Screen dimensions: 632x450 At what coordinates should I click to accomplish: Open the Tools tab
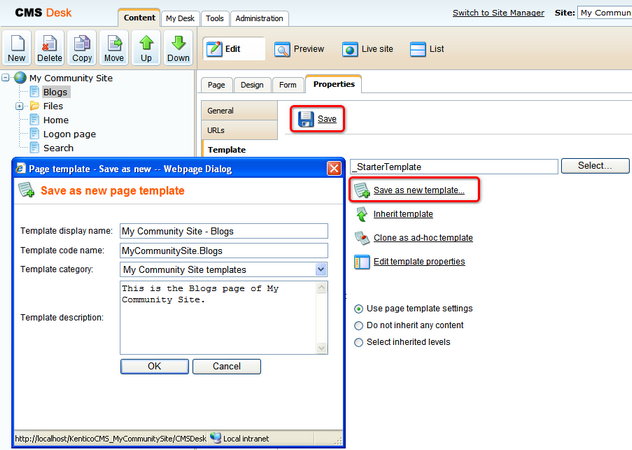214,18
